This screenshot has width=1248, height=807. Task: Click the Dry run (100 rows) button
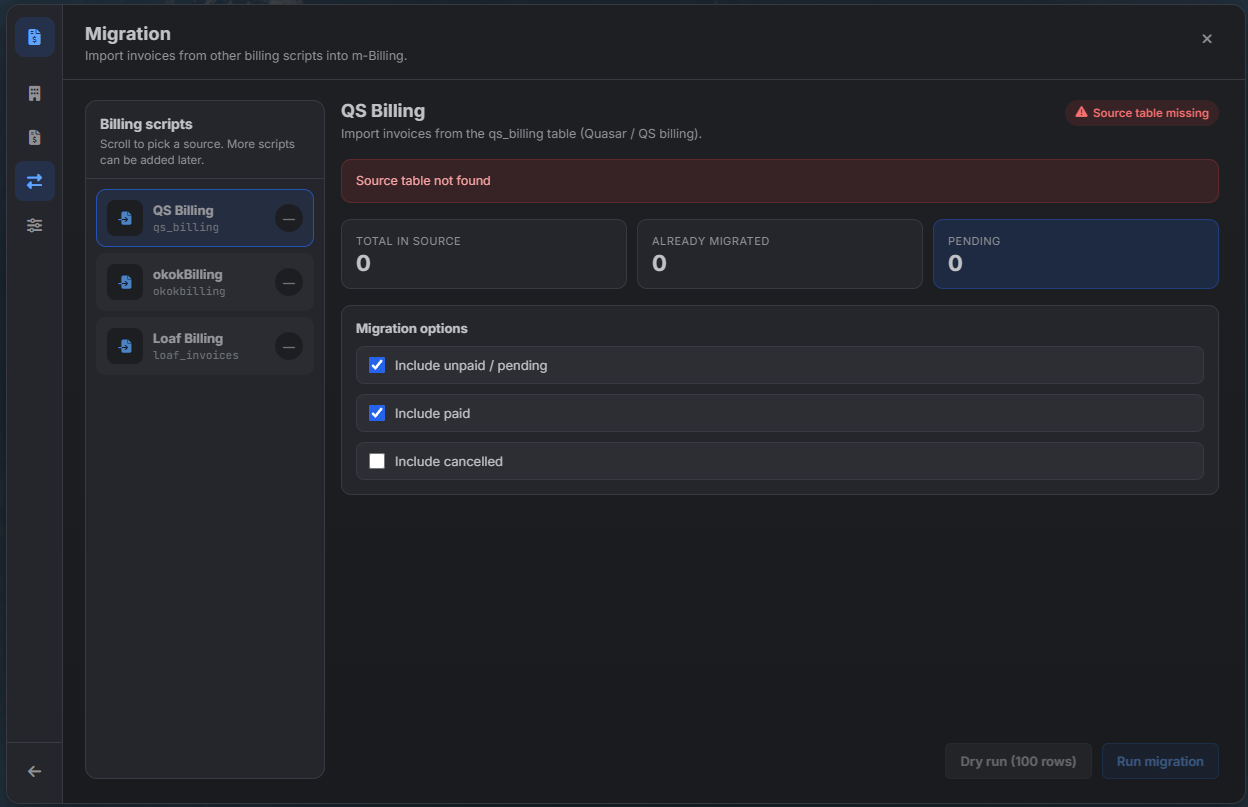pyautogui.click(x=1018, y=761)
